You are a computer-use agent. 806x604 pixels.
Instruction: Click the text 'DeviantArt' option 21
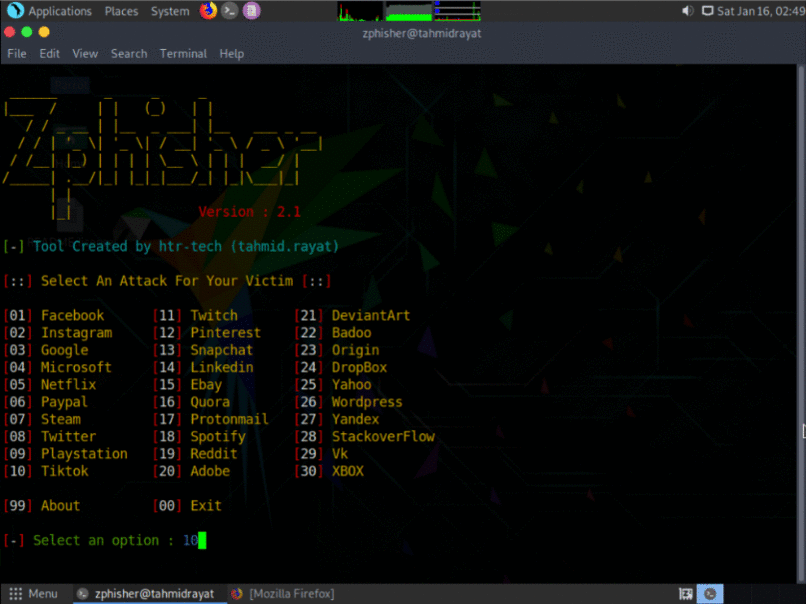(x=371, y=316)
